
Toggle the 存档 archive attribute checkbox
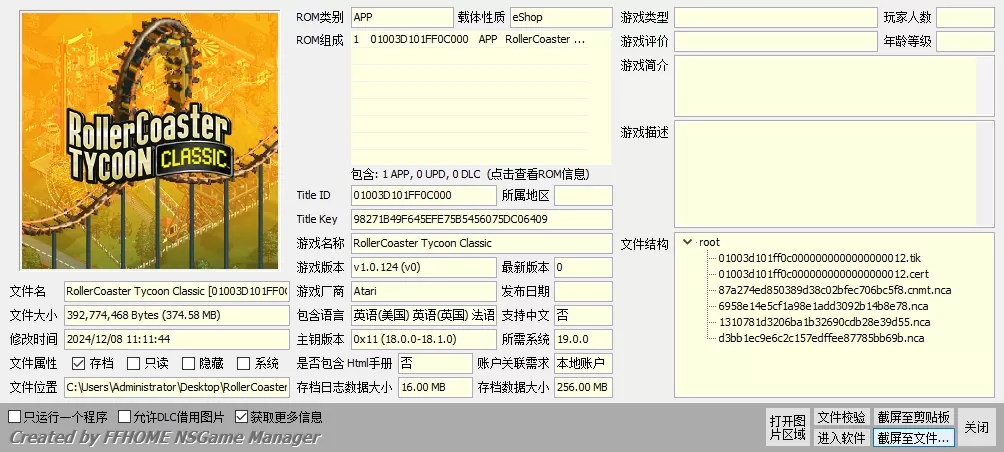click(x=77, y=363)
